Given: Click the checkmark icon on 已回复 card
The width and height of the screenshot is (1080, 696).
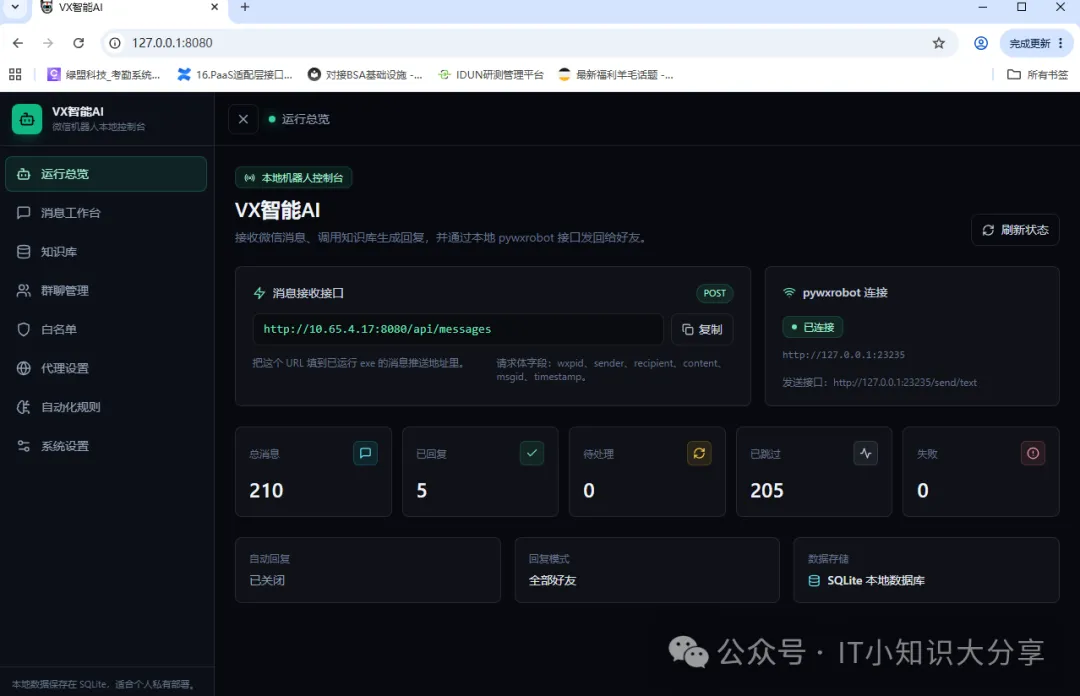Looking at the screenshot, I should [532, 453].
